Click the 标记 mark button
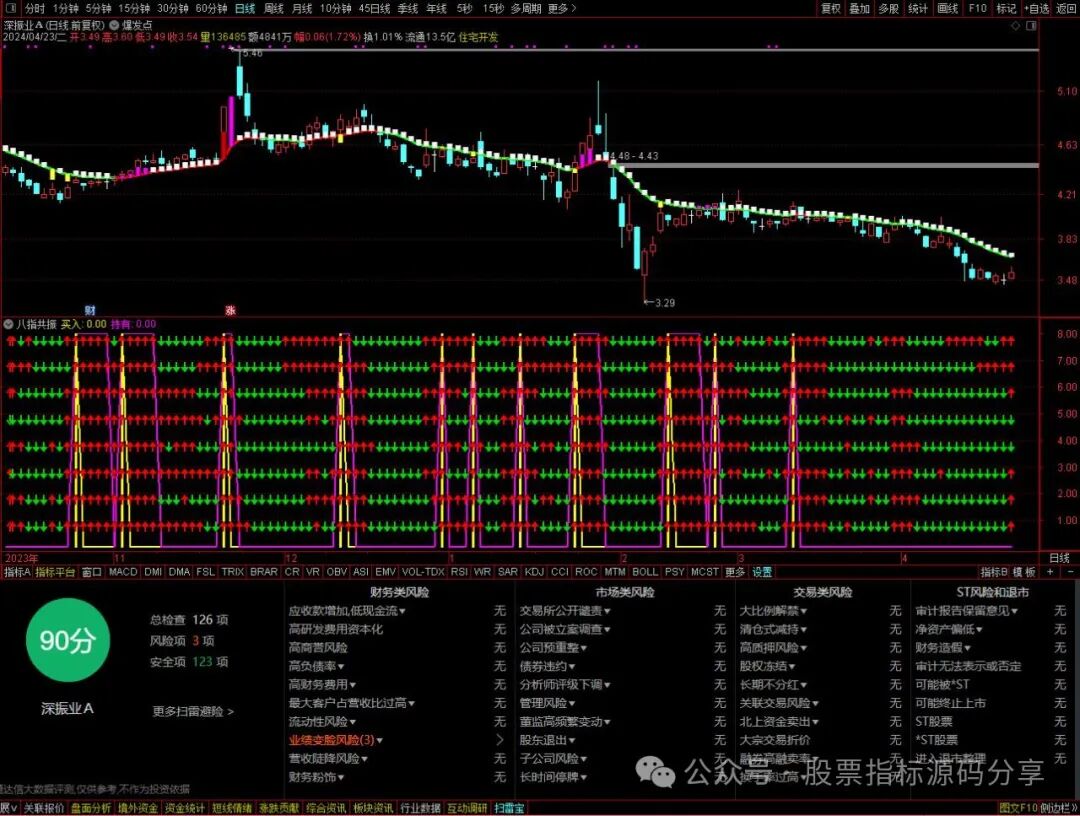This screenshot has width=1080, height=816. (x=1006, y=8)
